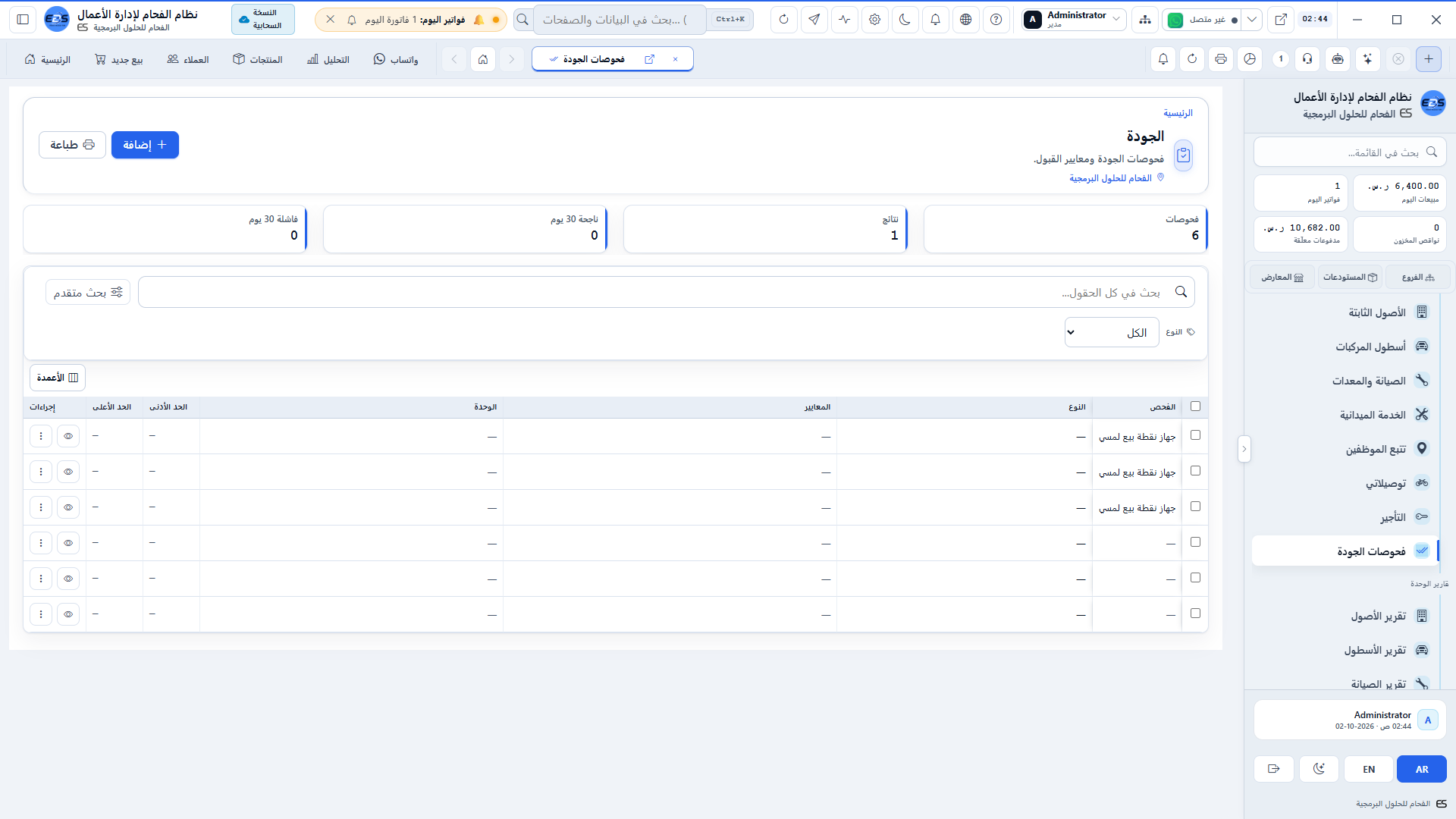
Task: Expand the Administrator user dropdown
Action: [1073, 20]
